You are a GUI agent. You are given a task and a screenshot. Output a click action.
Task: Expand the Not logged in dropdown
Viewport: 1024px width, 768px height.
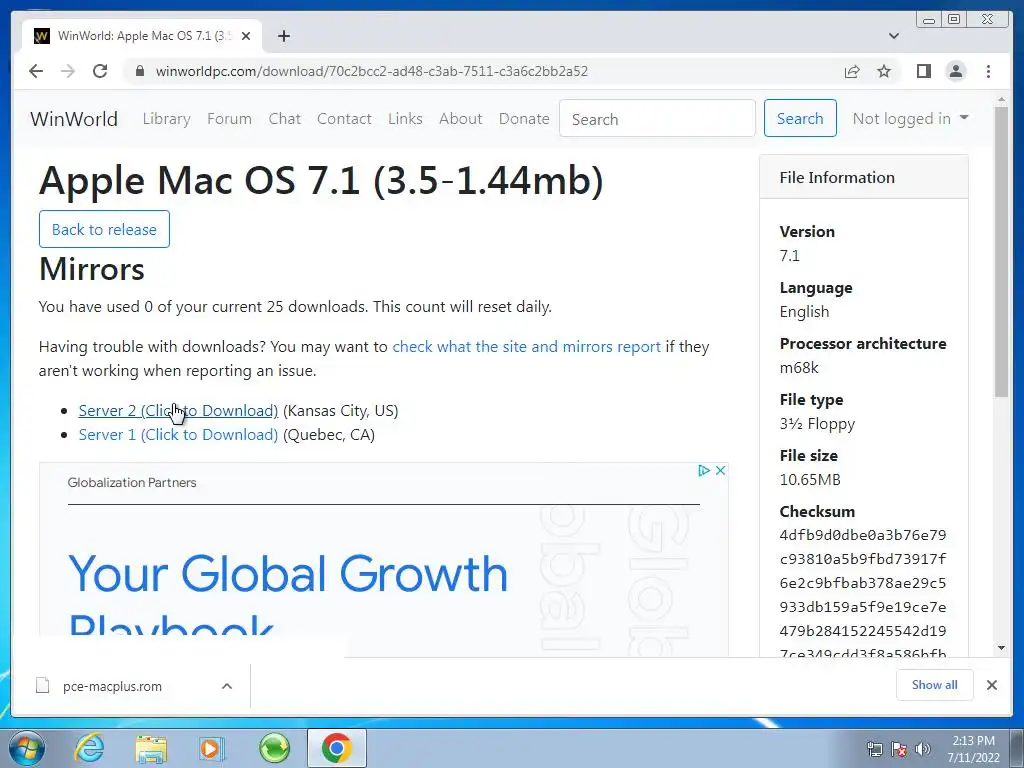(910, 118)
